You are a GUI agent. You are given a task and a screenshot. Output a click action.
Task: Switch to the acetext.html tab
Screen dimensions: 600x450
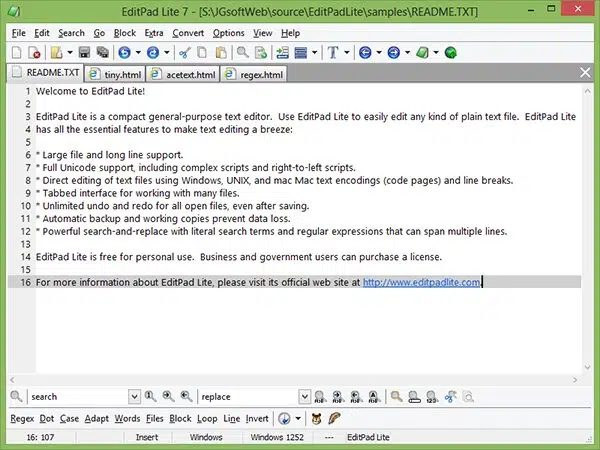183,74
